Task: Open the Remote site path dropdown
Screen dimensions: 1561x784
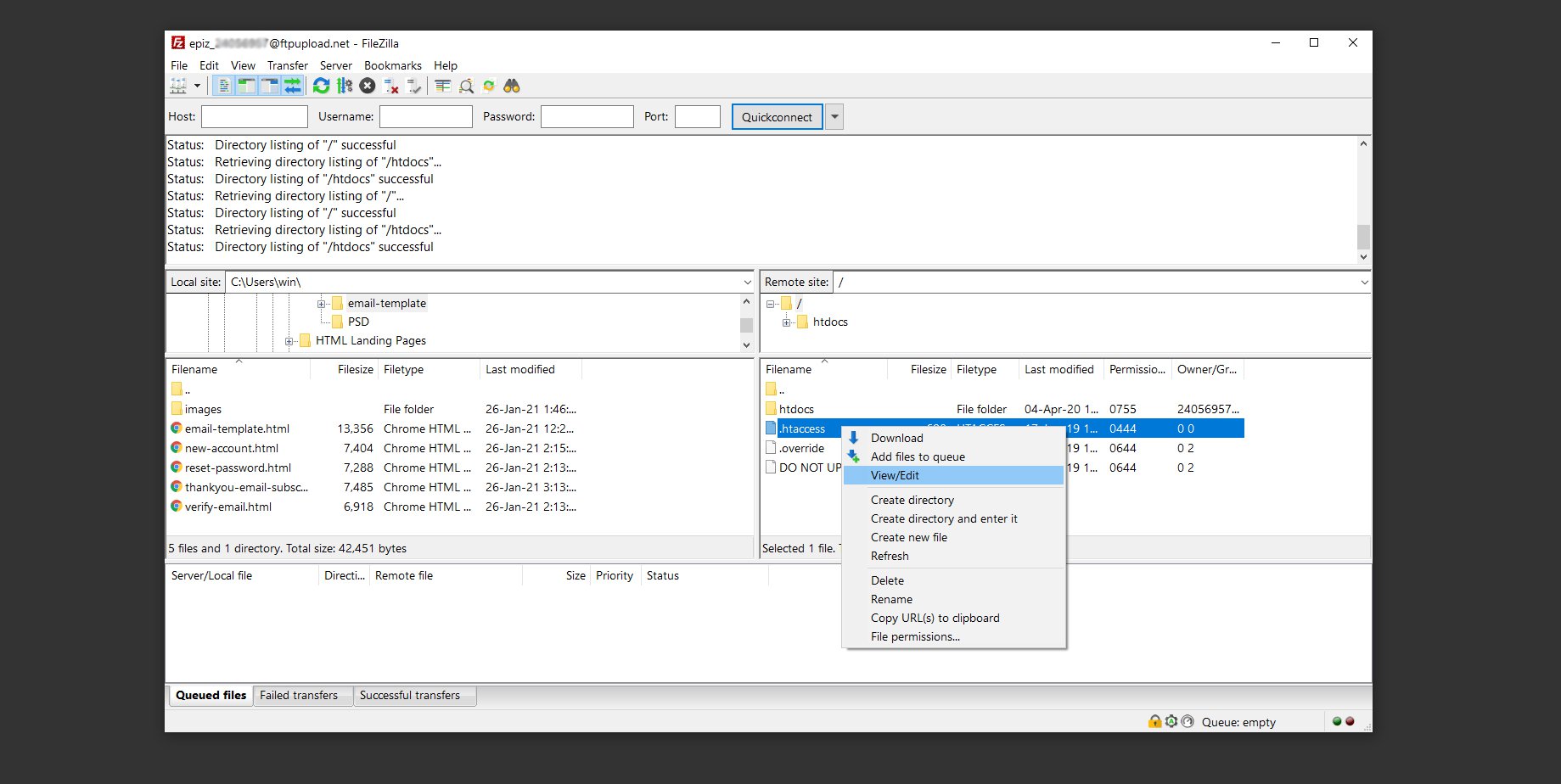Action: point(1364,282)
